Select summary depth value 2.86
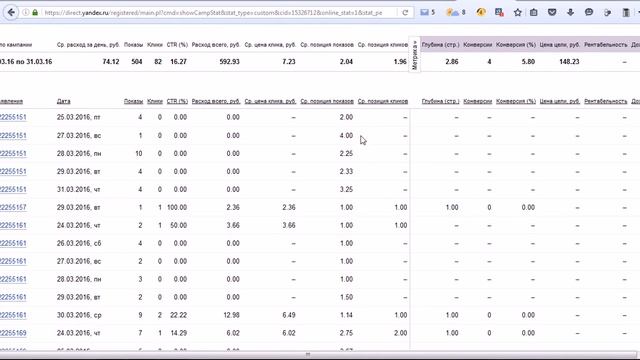Image resolution: width=640 pixels, height=360 pixels. point(451,62)
